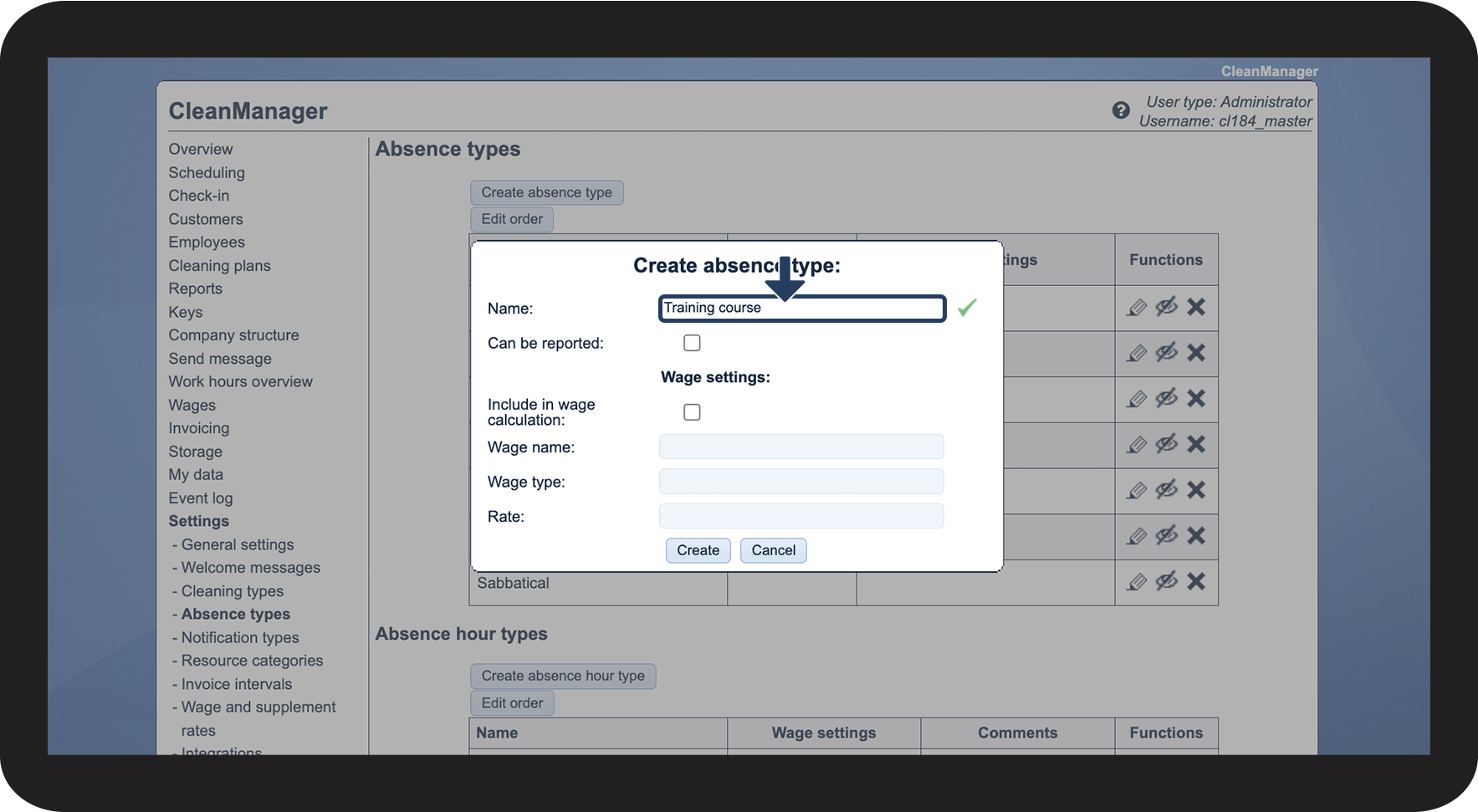Click the edit pencil icon for Sabbatical row
Screen dimensions: 1478x812
1136,582
